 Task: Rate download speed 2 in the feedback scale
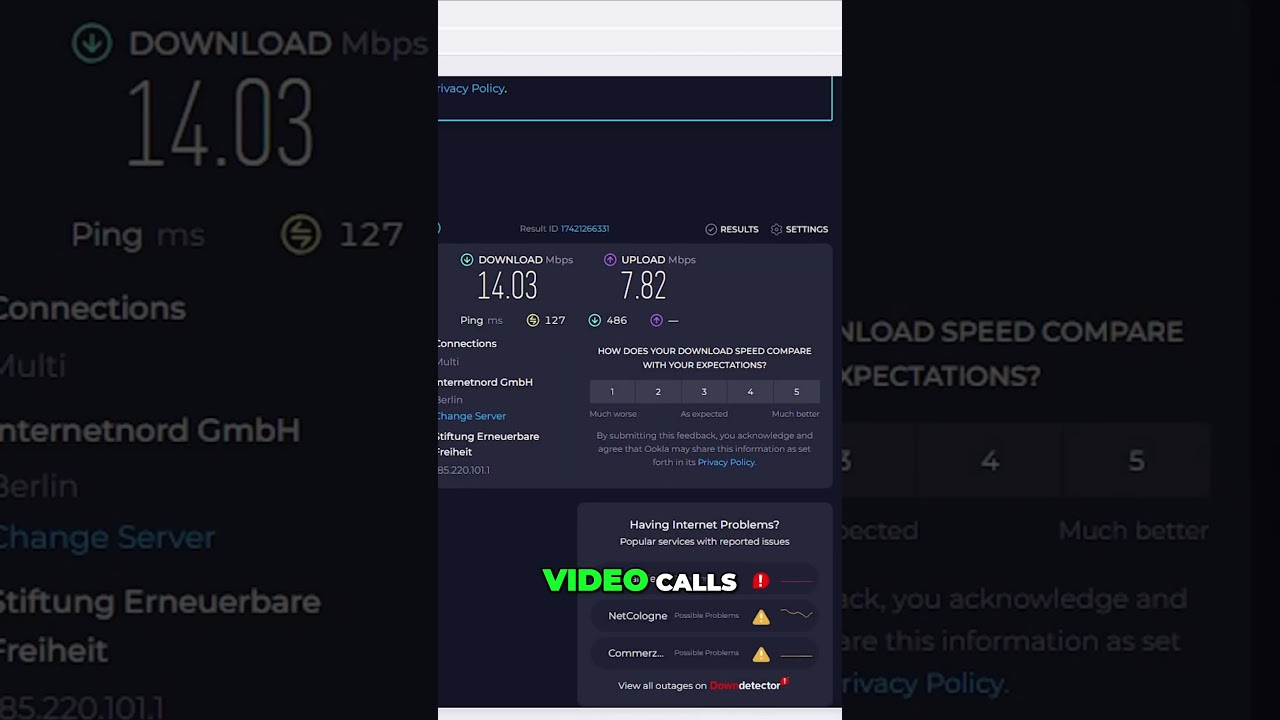658,392
